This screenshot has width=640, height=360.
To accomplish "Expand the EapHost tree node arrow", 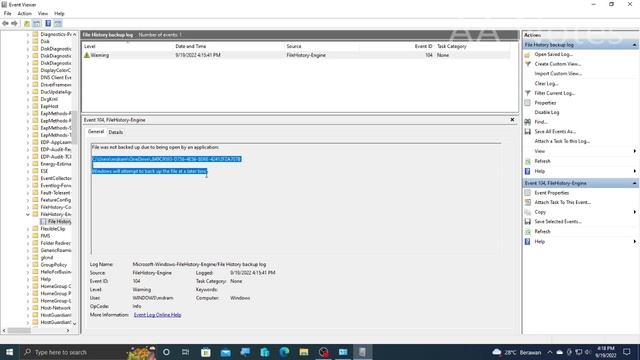I will click(28, 106).
